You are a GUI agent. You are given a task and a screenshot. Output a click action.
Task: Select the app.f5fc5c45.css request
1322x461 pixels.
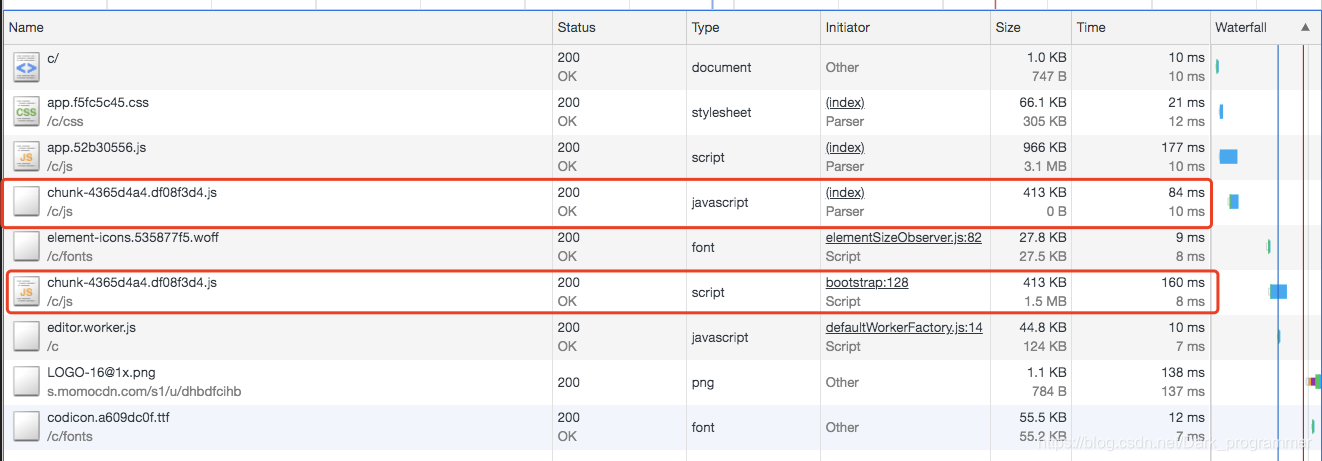[x=98, y=102]
